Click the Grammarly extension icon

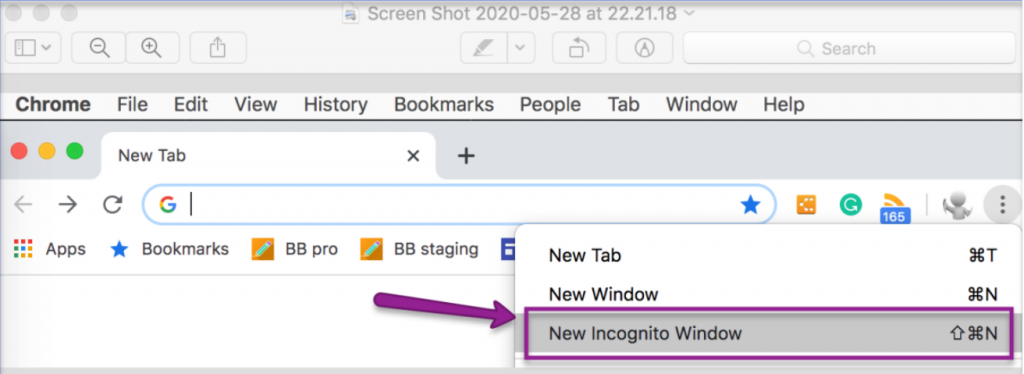click(850, 205)
